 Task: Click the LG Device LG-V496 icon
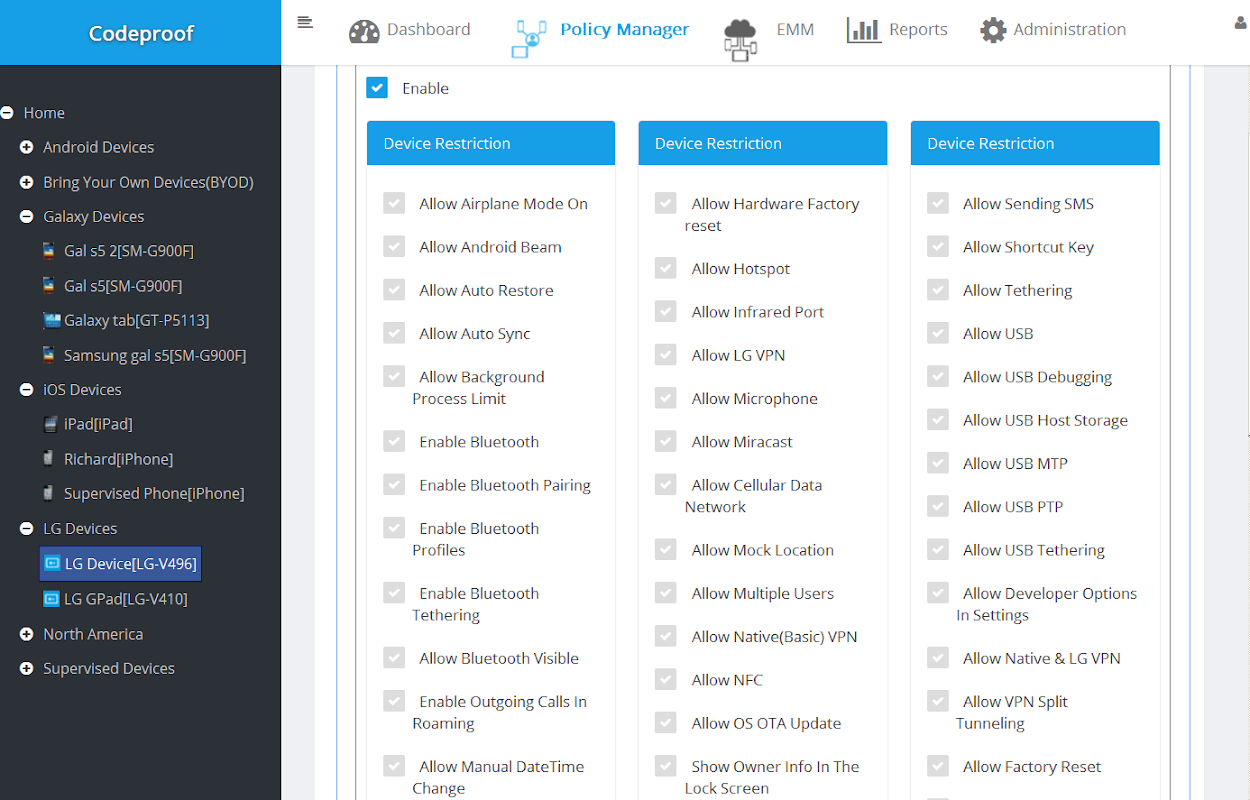(x=52, y=564)
